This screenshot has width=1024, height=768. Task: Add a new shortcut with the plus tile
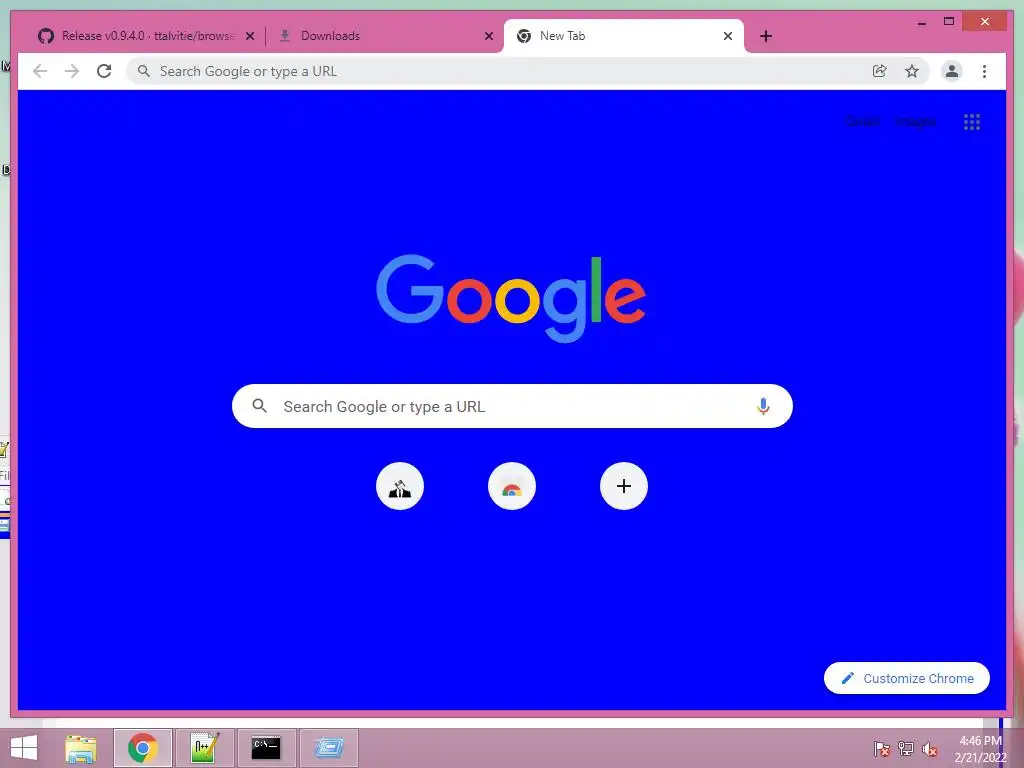(x=624, y=486)
